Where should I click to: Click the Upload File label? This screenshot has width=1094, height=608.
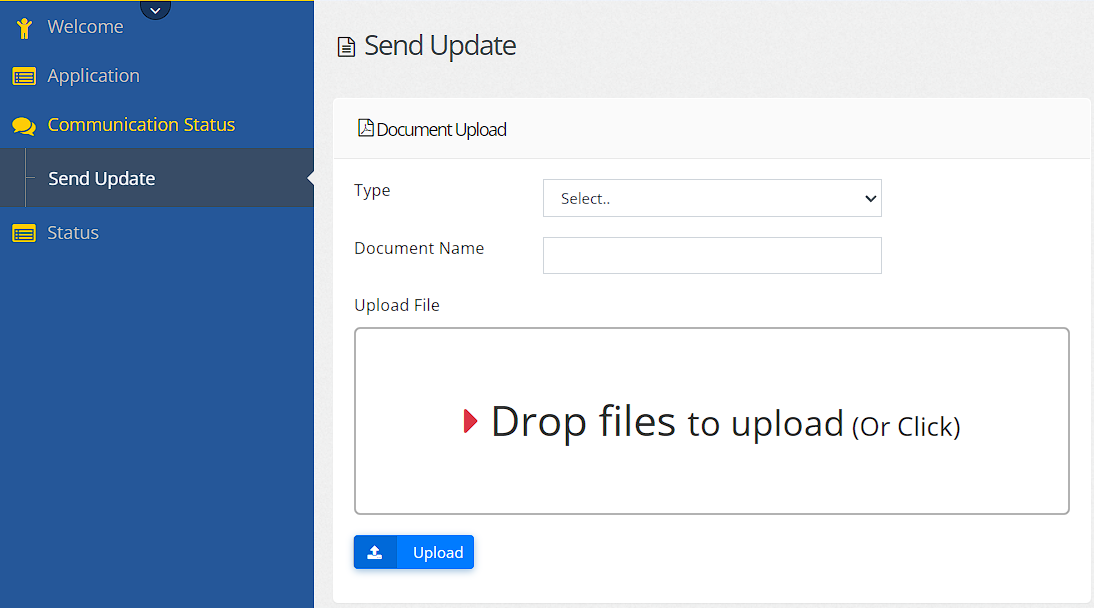click(397, 306)
